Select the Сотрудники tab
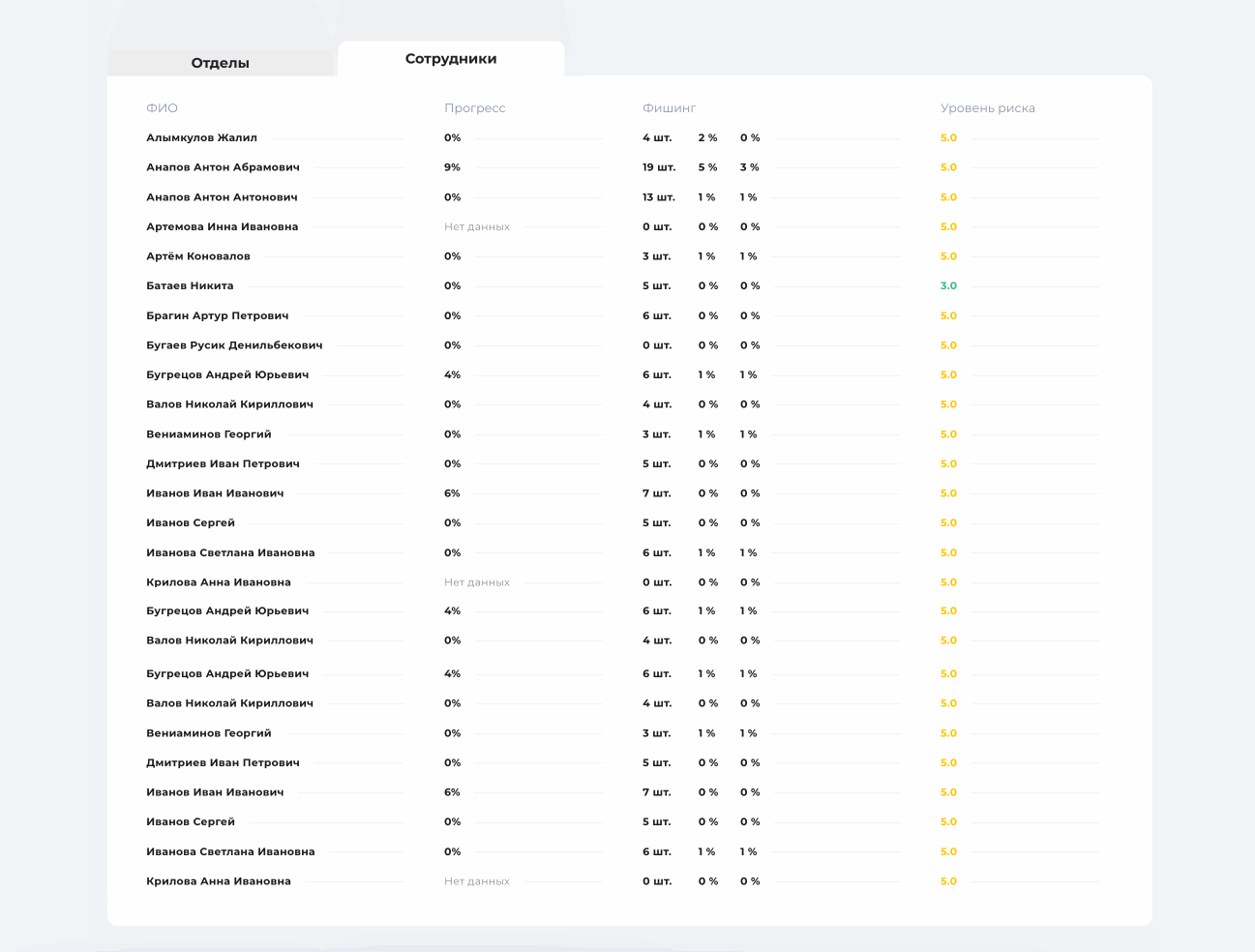The height and width of the screenshot is (952, 1255). (x=451, y=59)
